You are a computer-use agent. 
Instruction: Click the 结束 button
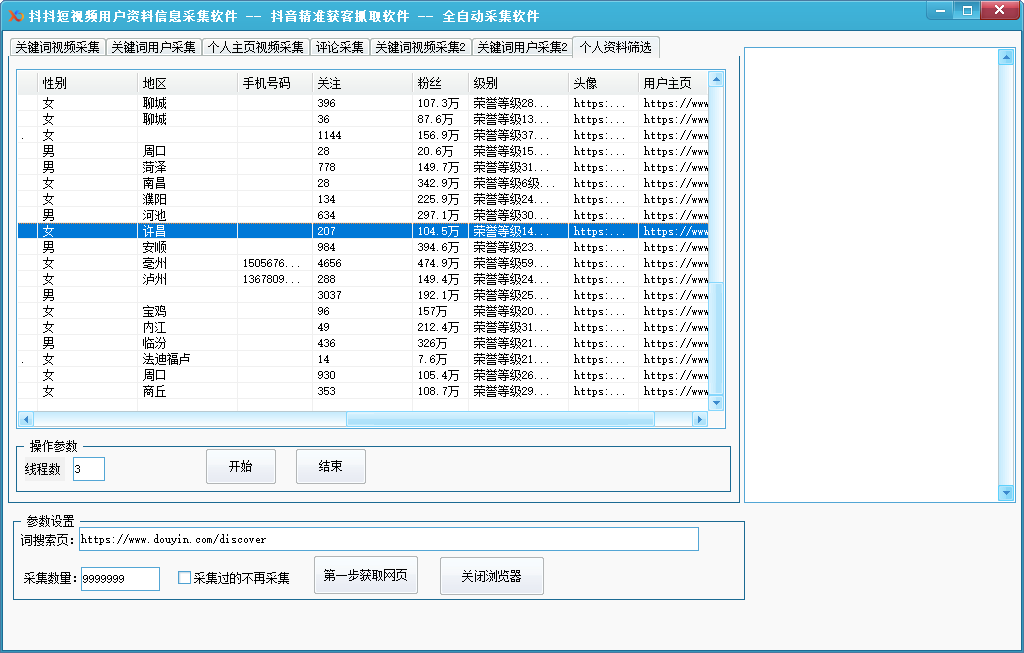pyautogui.click(x=330, y=466)
